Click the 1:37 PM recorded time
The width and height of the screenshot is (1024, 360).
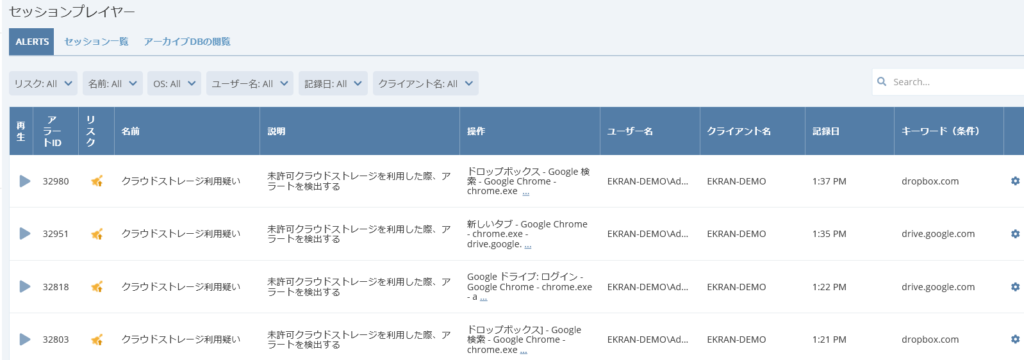coord(829,181)
